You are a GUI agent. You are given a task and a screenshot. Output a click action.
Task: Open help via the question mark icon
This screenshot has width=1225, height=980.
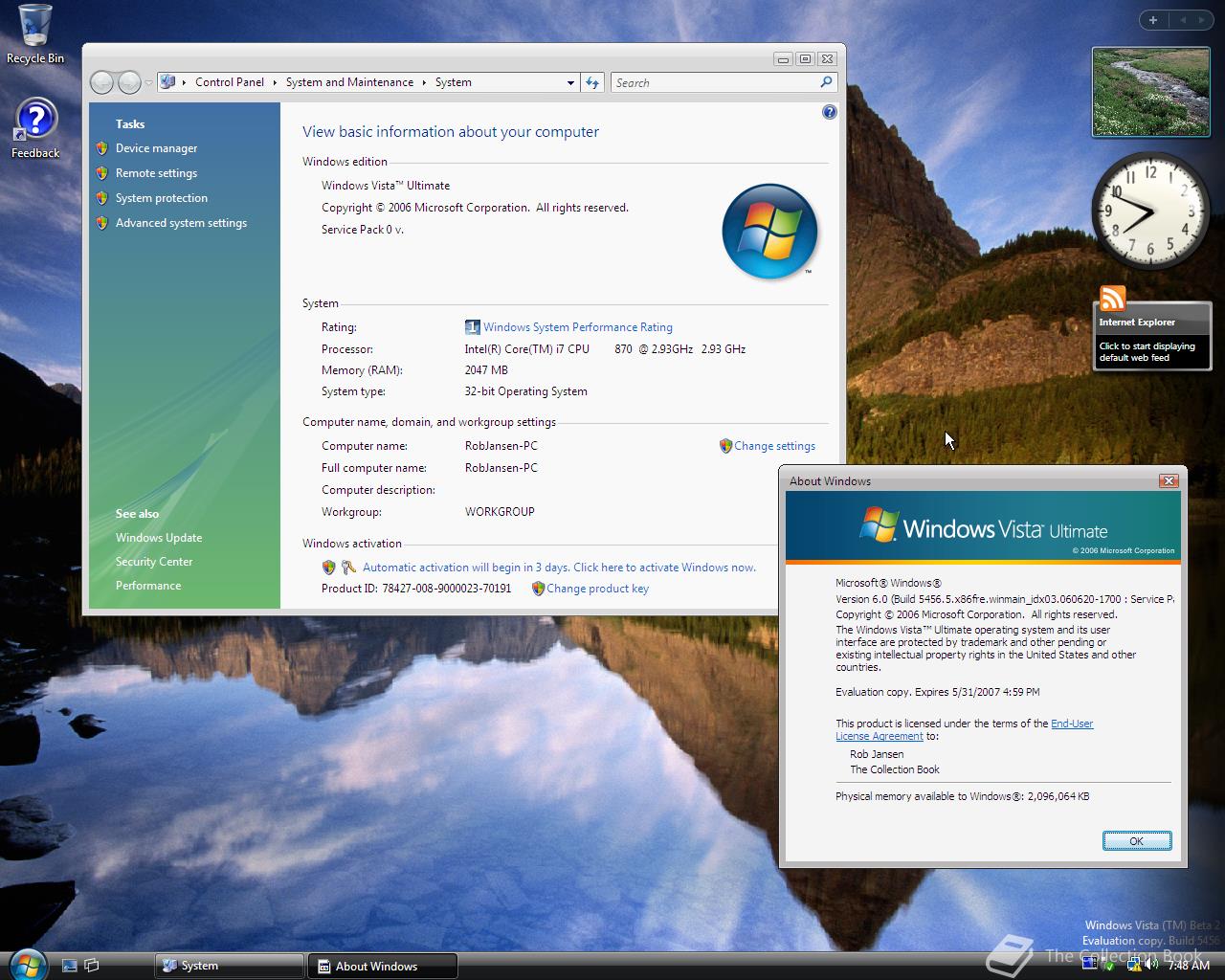pyautogui.click(x=829, y=112)
